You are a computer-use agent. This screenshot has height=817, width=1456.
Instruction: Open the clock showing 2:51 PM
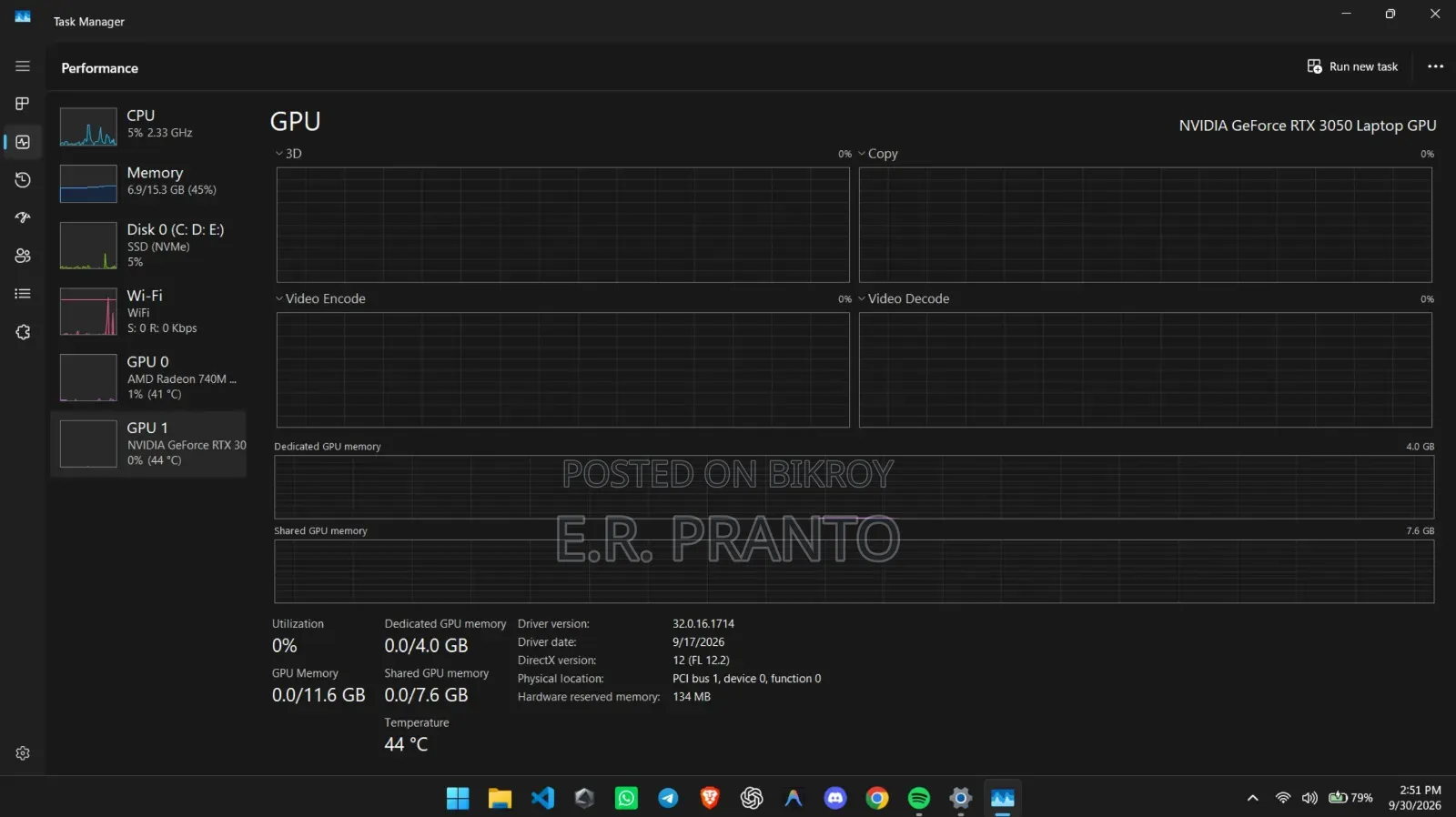coord(1414,798)
